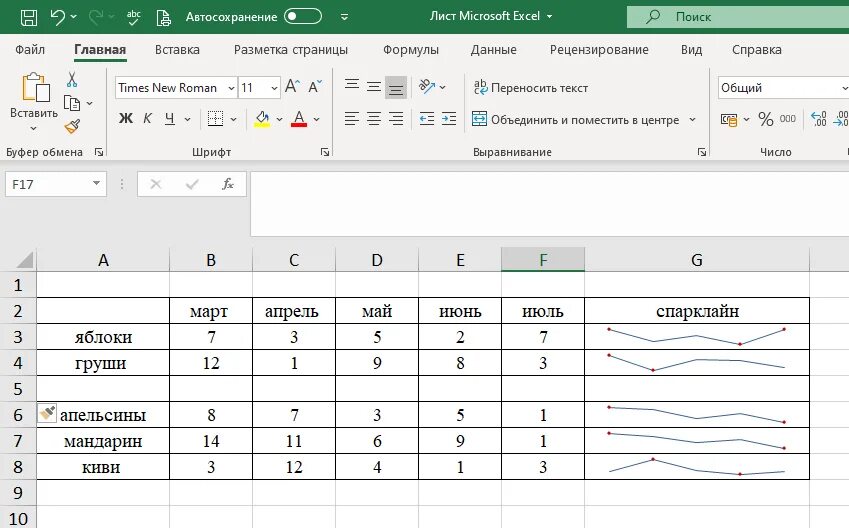Apply accounting currency format

(729, 119)
